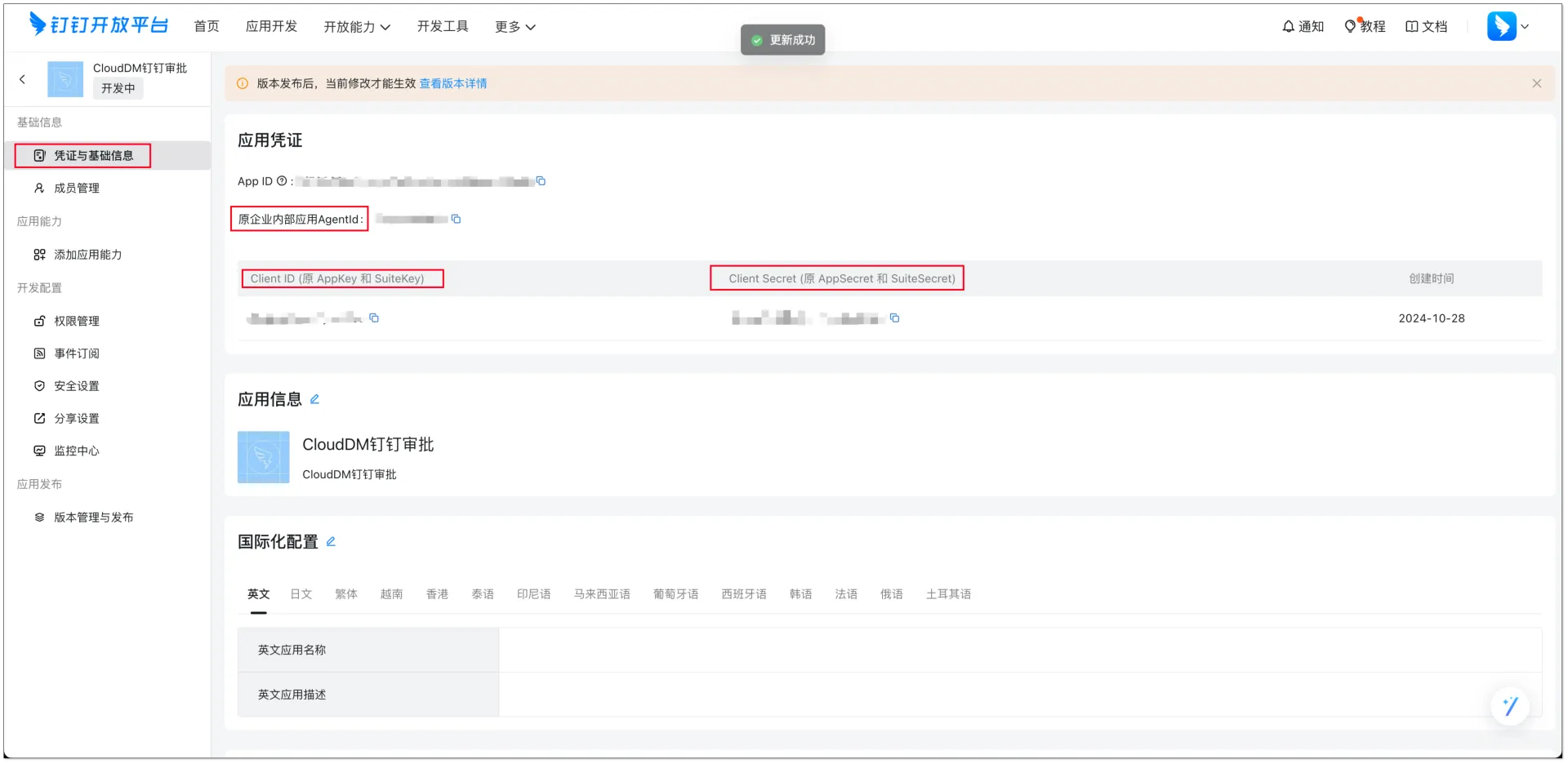Copy the Client Secret value

tap(894, 318)
